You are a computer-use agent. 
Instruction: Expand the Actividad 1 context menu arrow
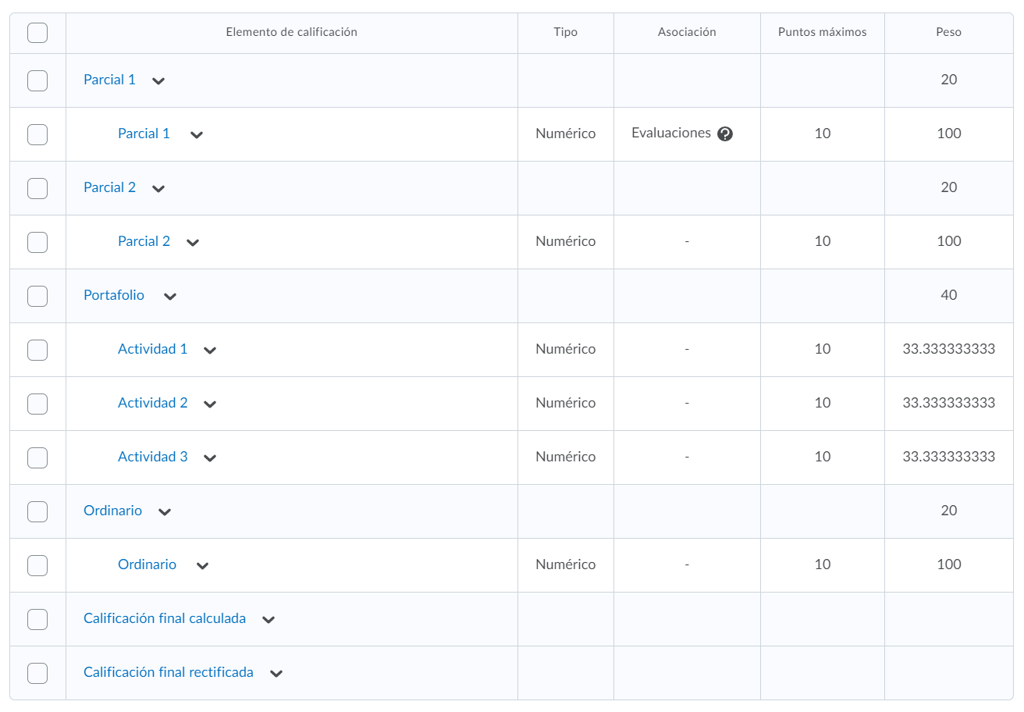click(210, 350)
